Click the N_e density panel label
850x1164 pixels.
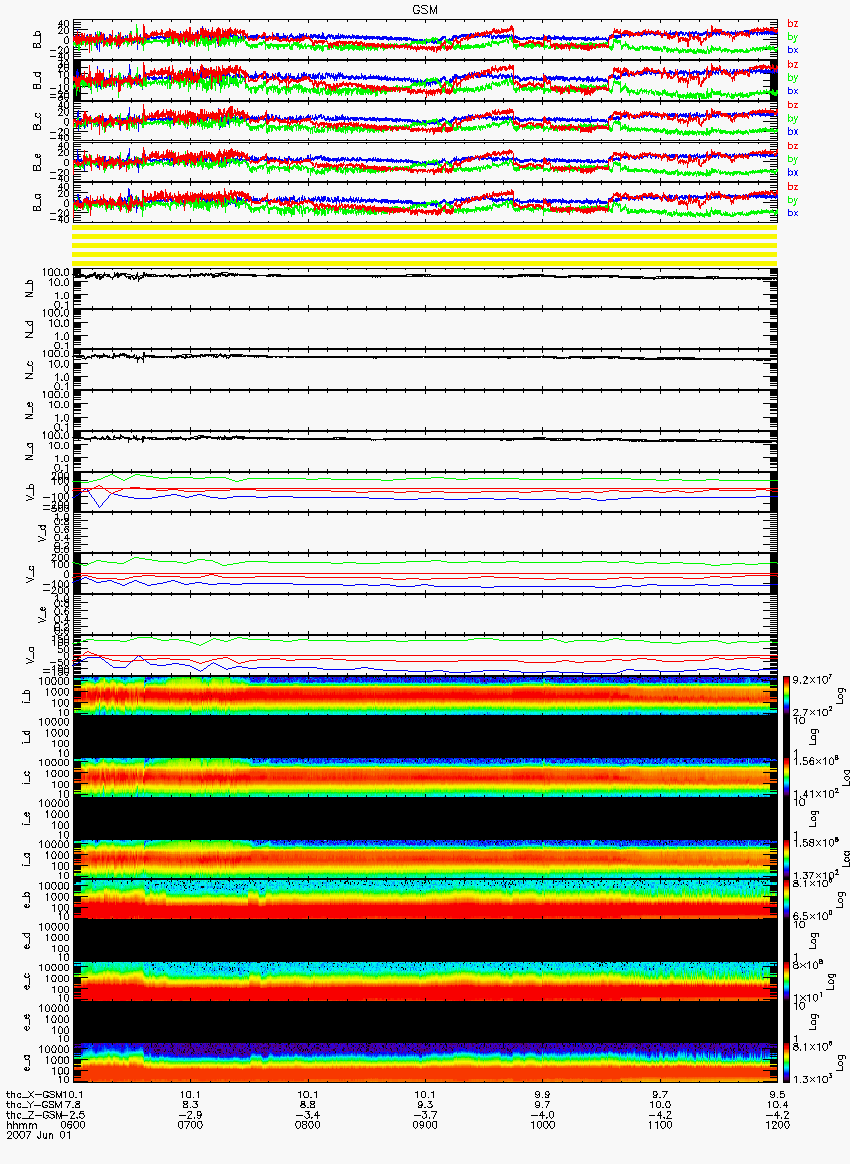coord(30,411)
